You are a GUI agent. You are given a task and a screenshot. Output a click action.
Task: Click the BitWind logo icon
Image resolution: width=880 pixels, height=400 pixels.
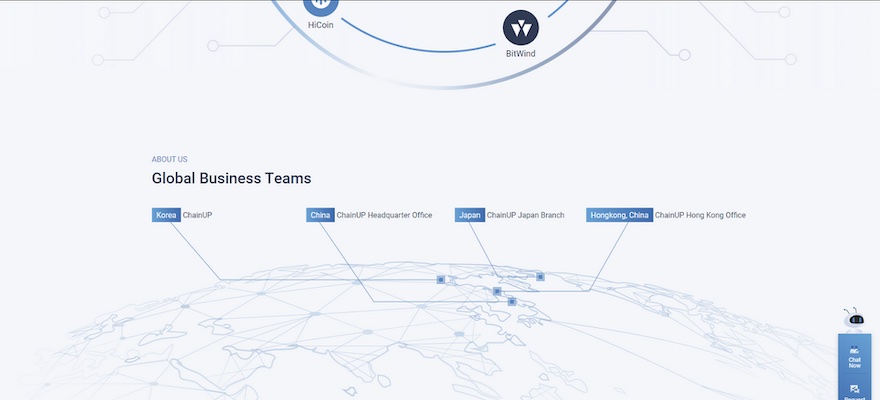tap(520, 27)
